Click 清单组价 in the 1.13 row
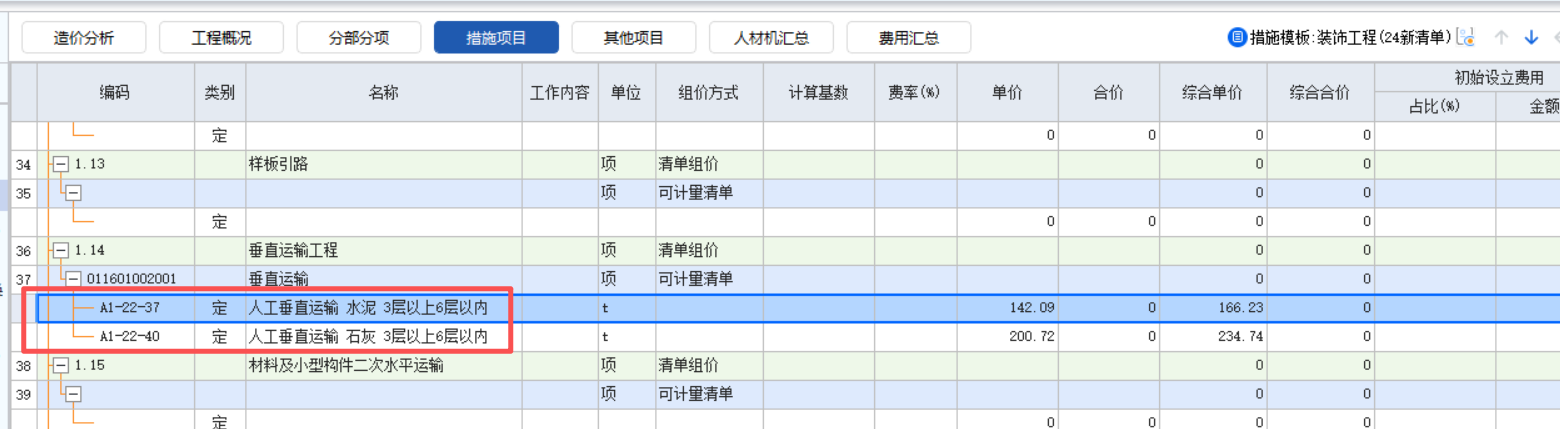This screenshot has height=429, width=1560. [688, 164]
